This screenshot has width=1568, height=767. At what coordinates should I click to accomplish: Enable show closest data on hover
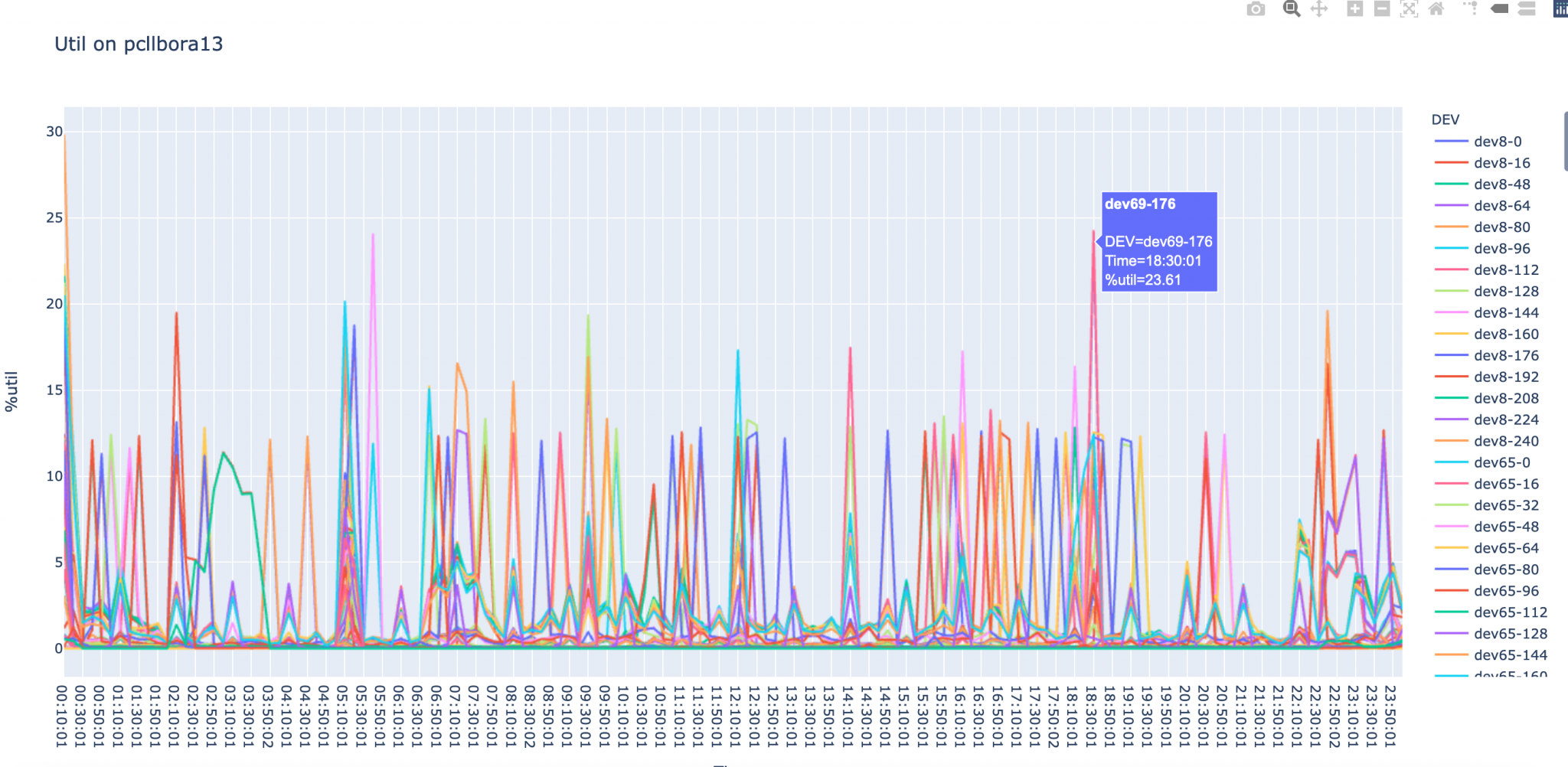pyautogui.click(x=1498, y=9)
